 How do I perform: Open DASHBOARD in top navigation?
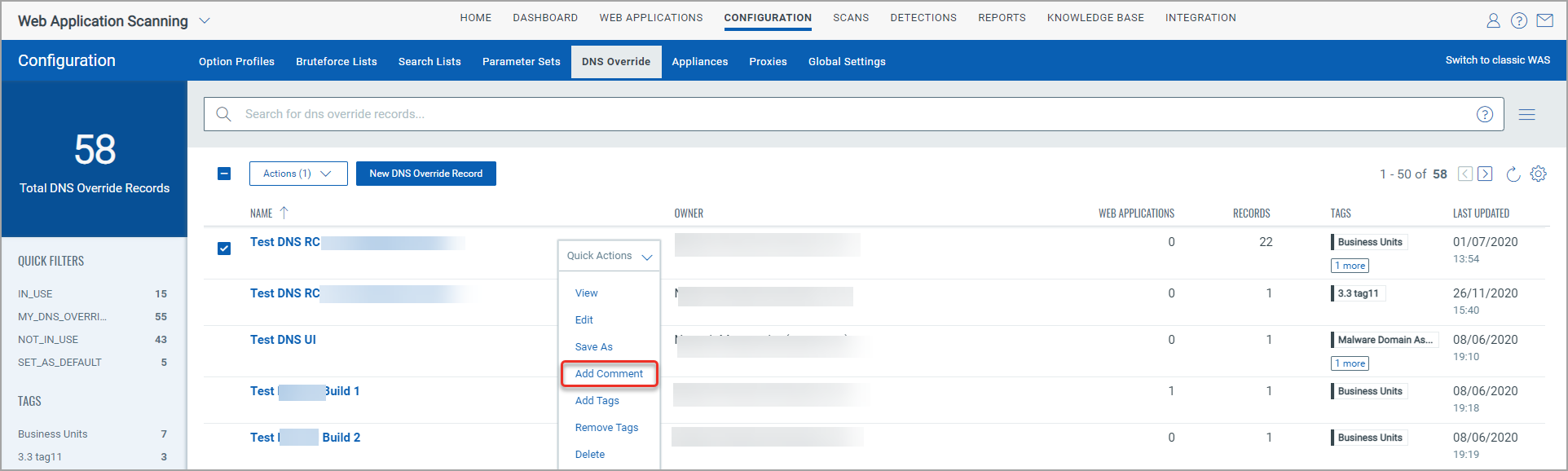545,18
